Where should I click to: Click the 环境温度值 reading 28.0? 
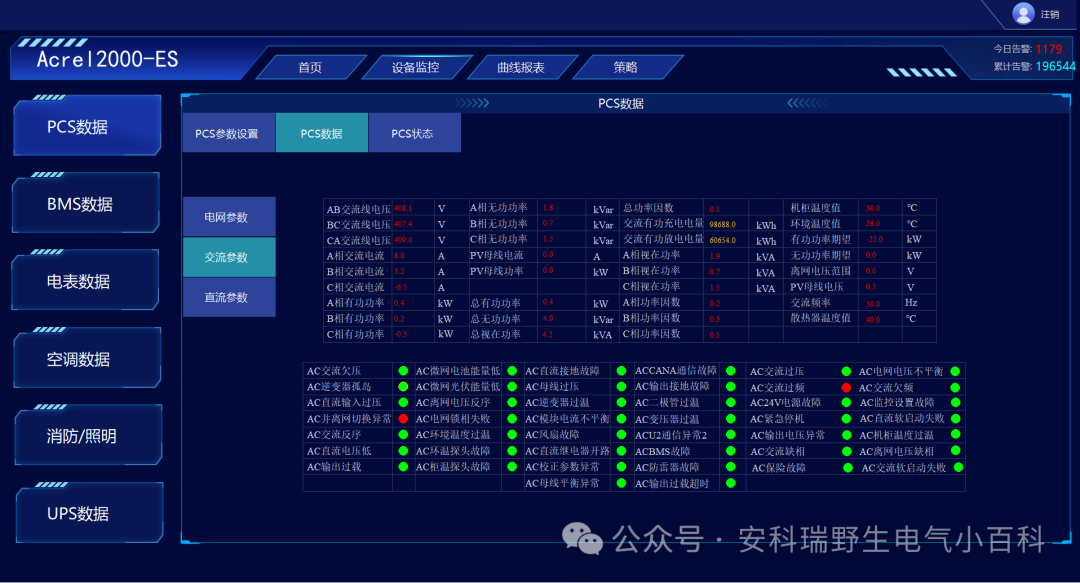(x=873, y=224)
